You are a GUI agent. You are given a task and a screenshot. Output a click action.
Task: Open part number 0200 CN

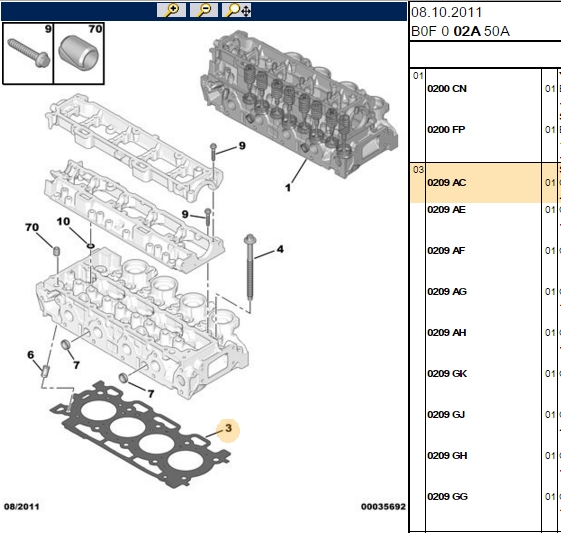coord(447,89)
